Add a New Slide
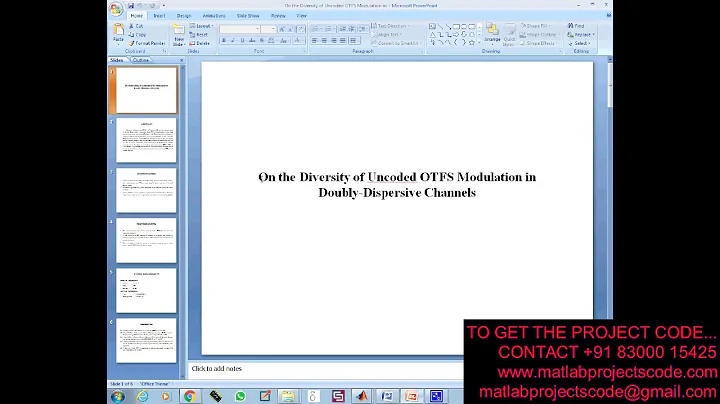This screenshot has height=404, width=720. tap(179, 35)
